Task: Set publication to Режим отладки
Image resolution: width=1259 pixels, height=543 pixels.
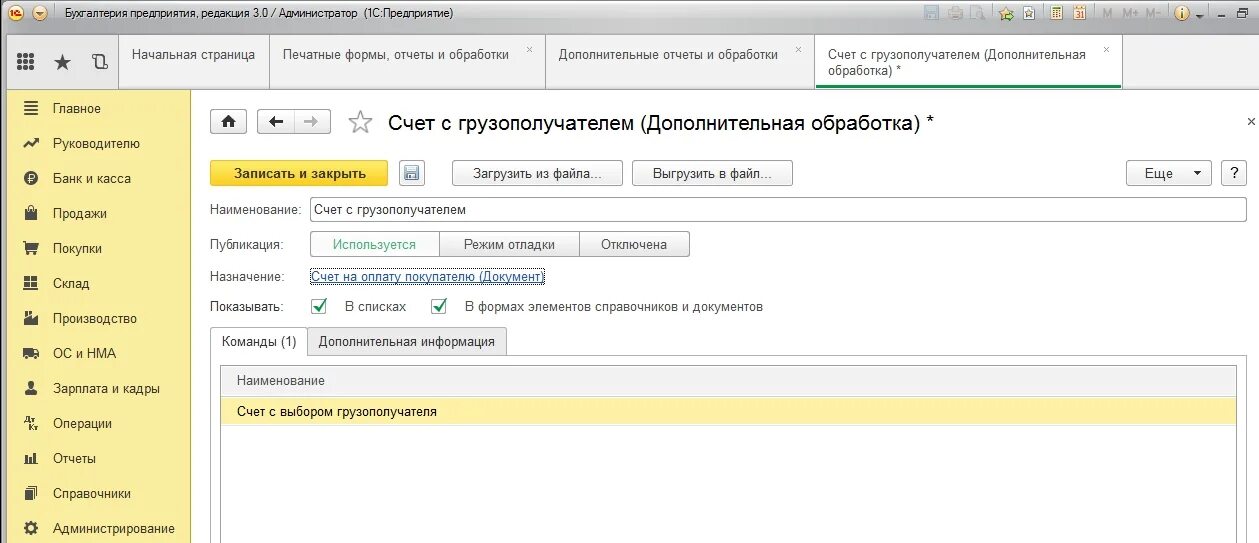Action: pyautogui.click(x=509, y=244)
